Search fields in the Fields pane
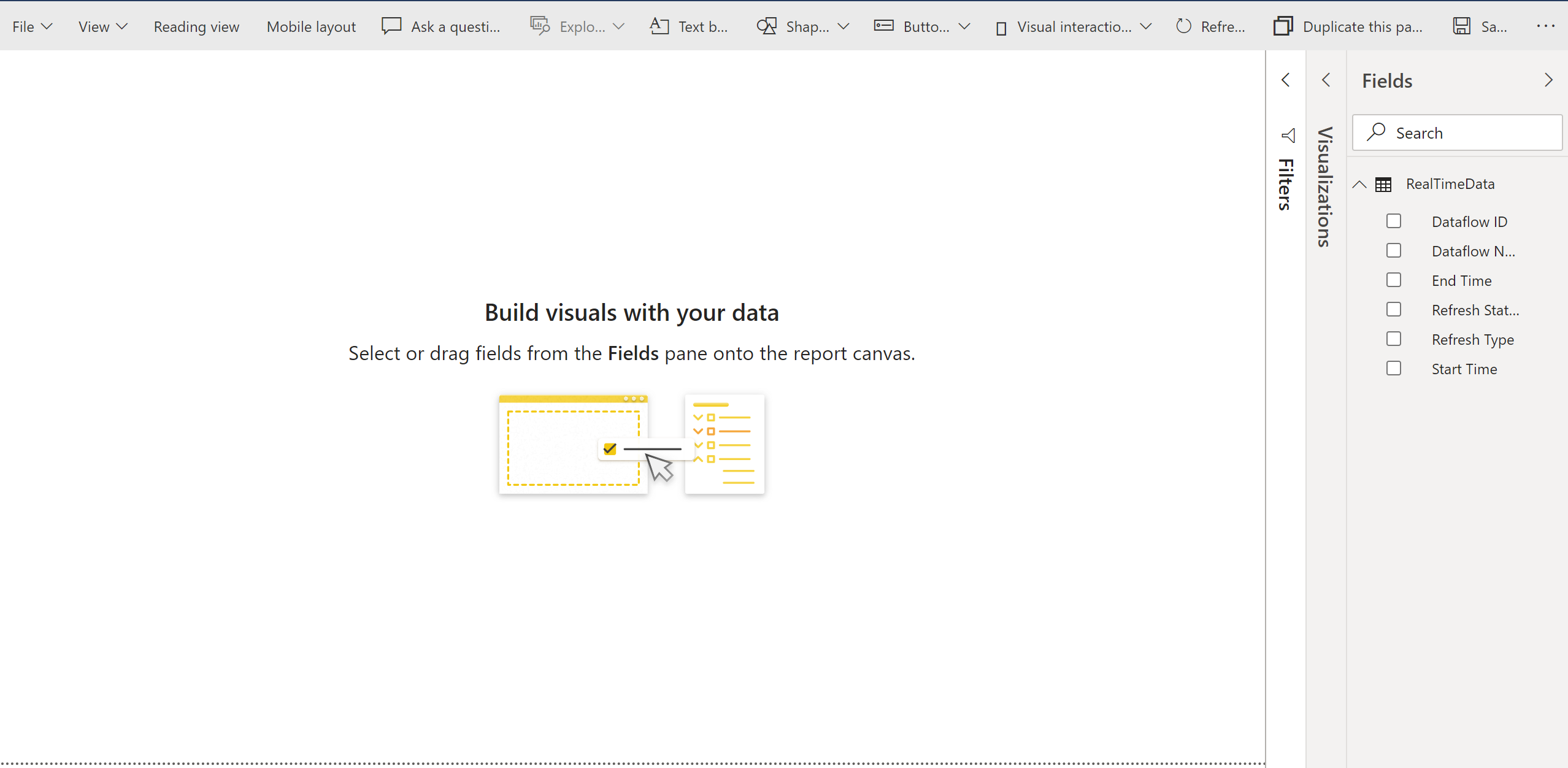 1460,132
